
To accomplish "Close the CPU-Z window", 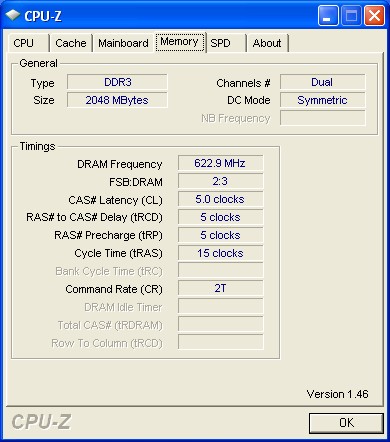I will click(374, 16).
